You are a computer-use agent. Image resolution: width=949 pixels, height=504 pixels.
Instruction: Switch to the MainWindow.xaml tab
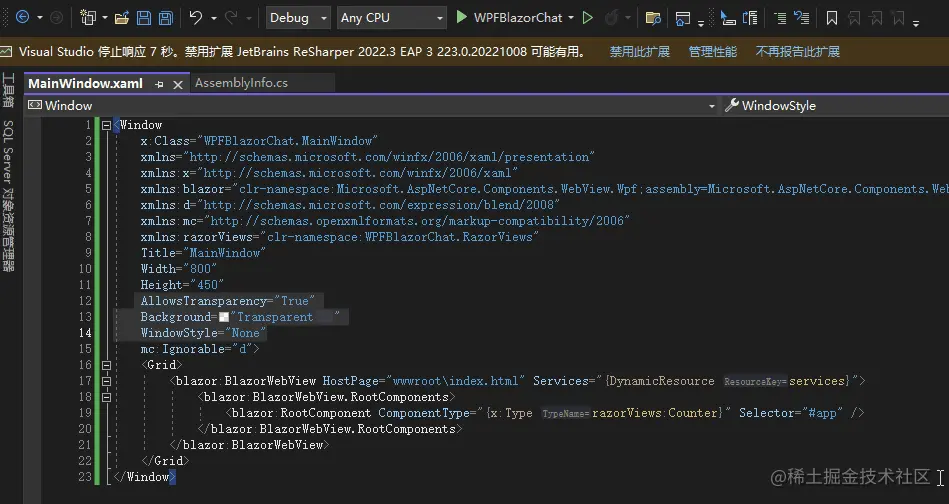85,83
